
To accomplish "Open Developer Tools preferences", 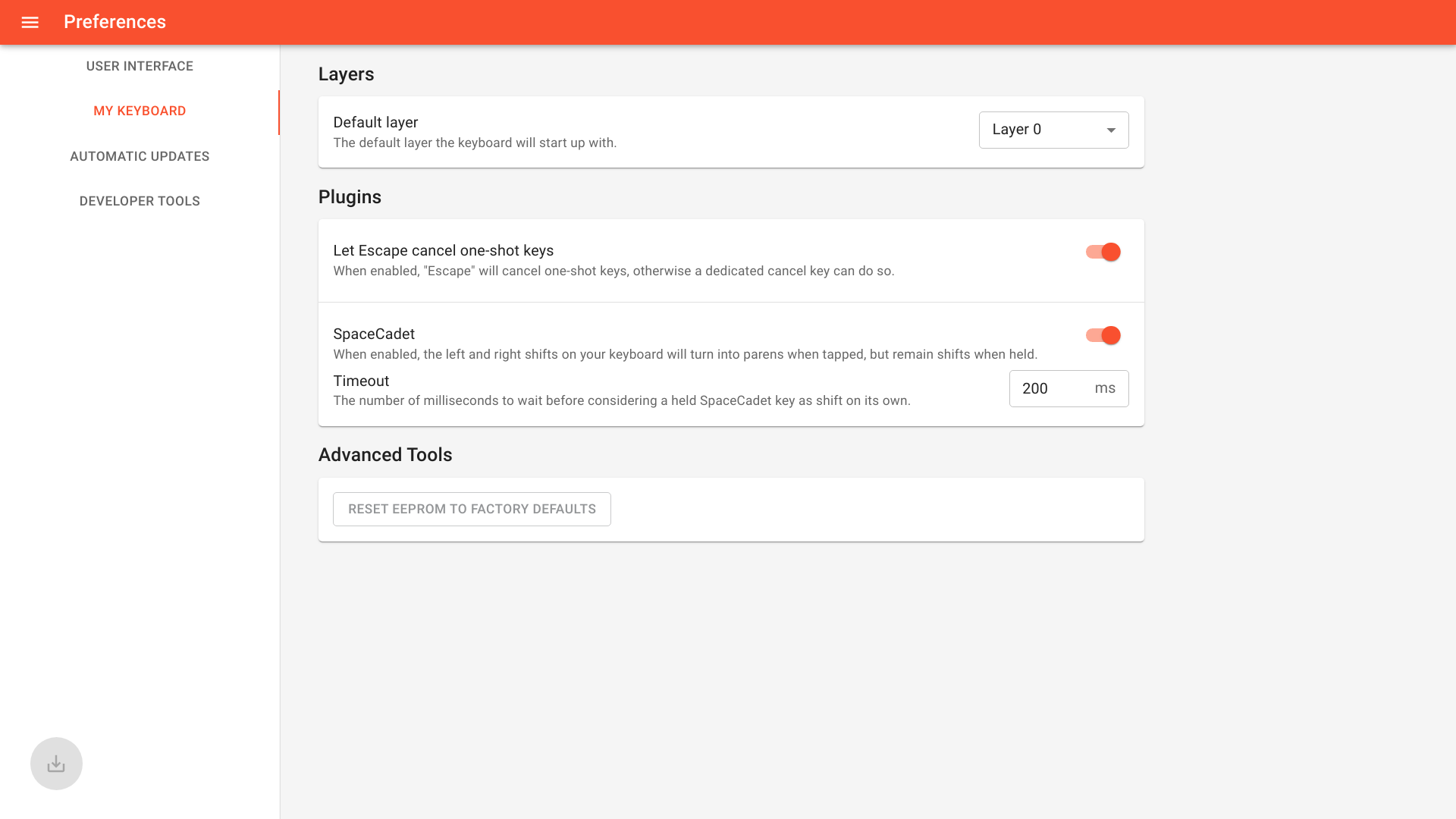I will (140, 201).
